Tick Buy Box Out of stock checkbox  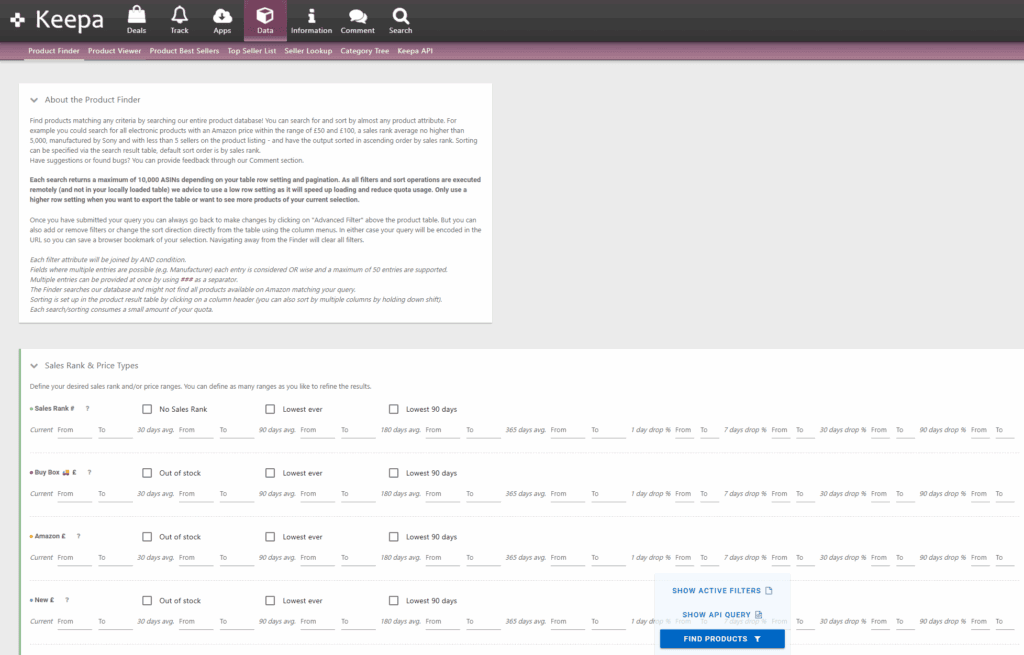click(x=147, y=473)
